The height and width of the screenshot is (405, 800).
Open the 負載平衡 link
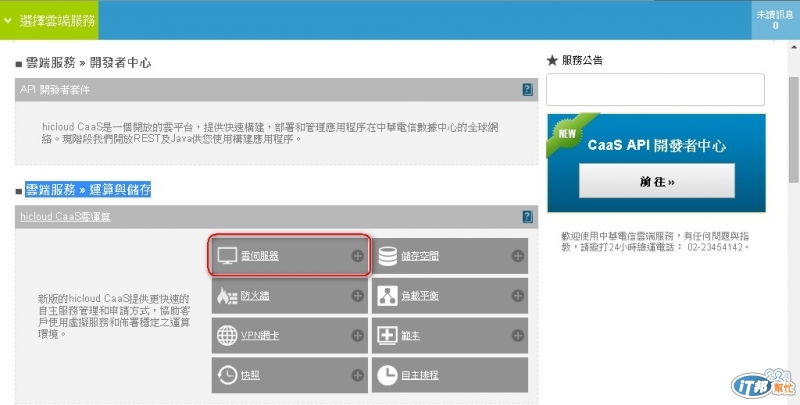[x=420, y=296]
